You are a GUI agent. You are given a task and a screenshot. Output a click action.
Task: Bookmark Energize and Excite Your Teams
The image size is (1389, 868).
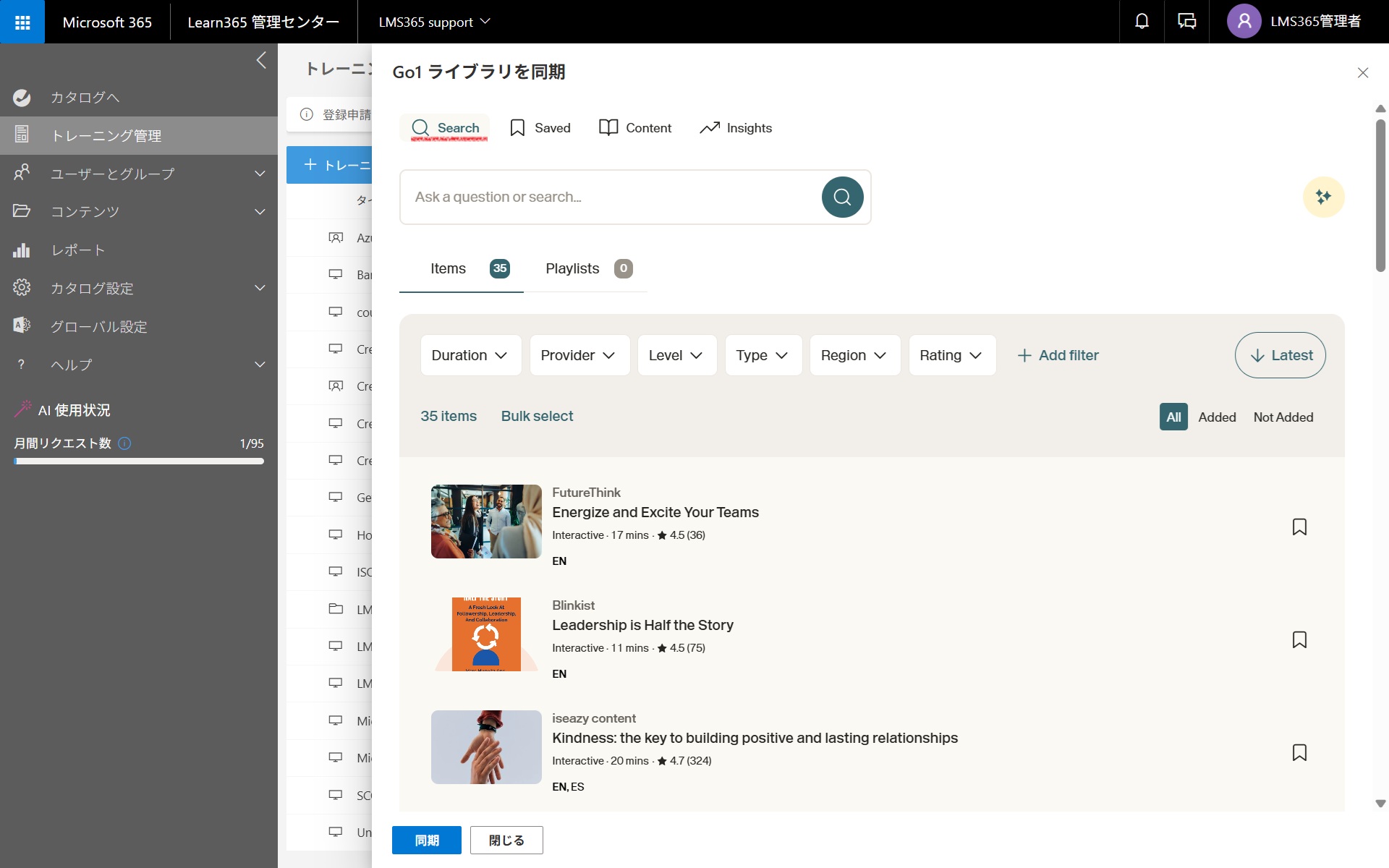tap(1299, 527)
